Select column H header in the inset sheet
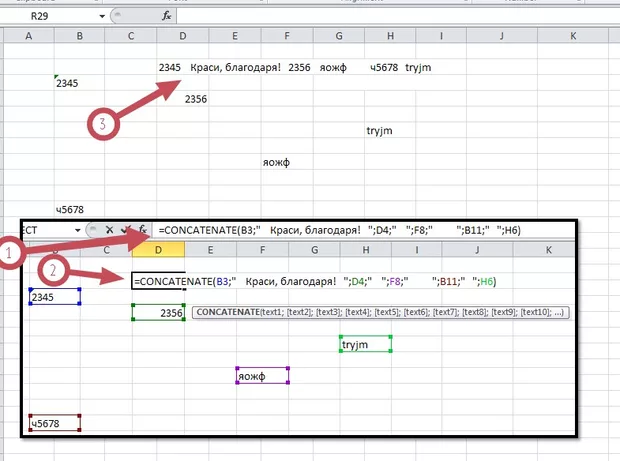Image resolution: width=620 pixels, height=461 pixels. [x=366, y=250]
